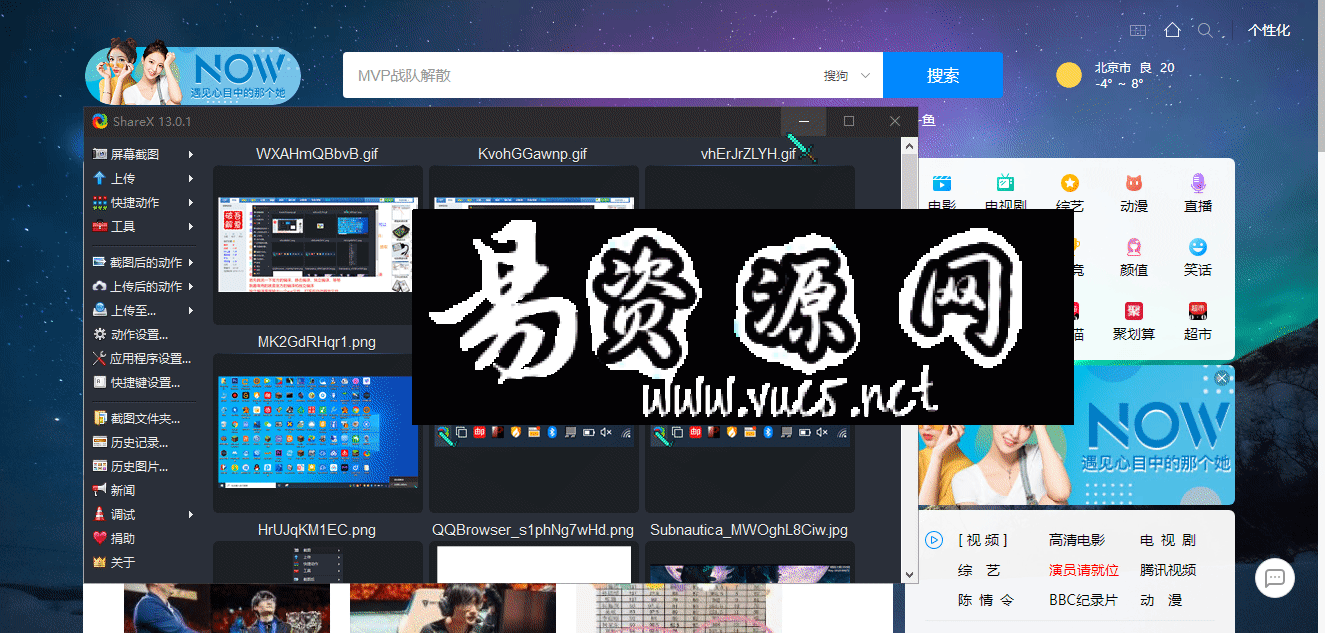Click ShareX scrollbar up arrow
Viewport: 1325px width, 633px height.
tap(909, 146)
